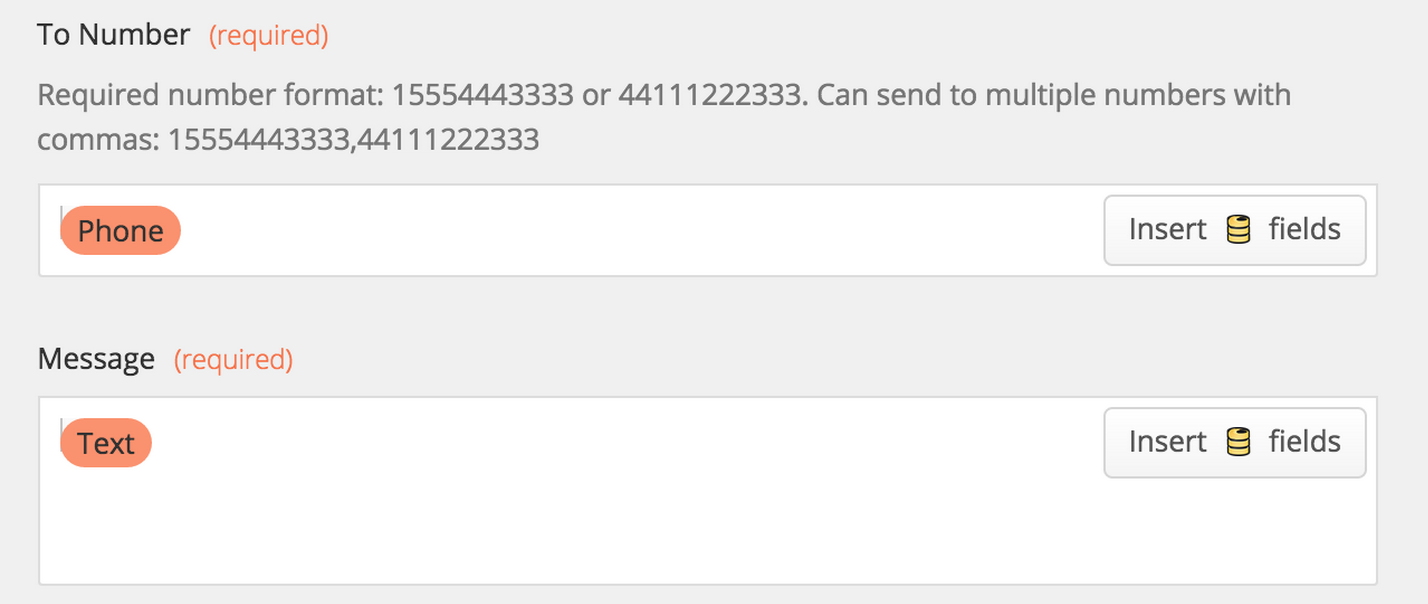
Task: Click the comma-separated example 15554443333,44111222333
Action: 353,139
